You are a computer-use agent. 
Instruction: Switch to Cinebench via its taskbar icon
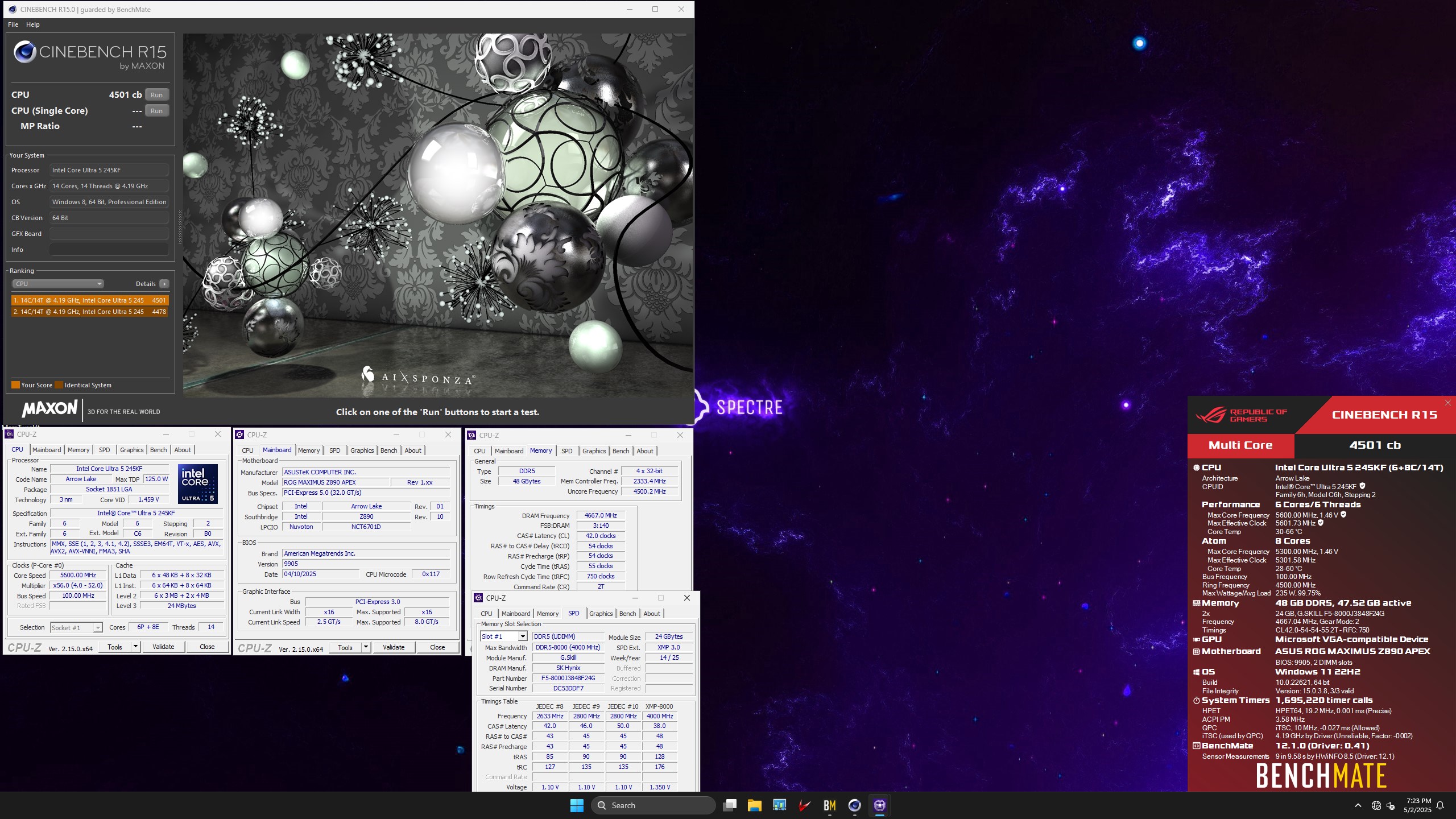pos(854,805)
